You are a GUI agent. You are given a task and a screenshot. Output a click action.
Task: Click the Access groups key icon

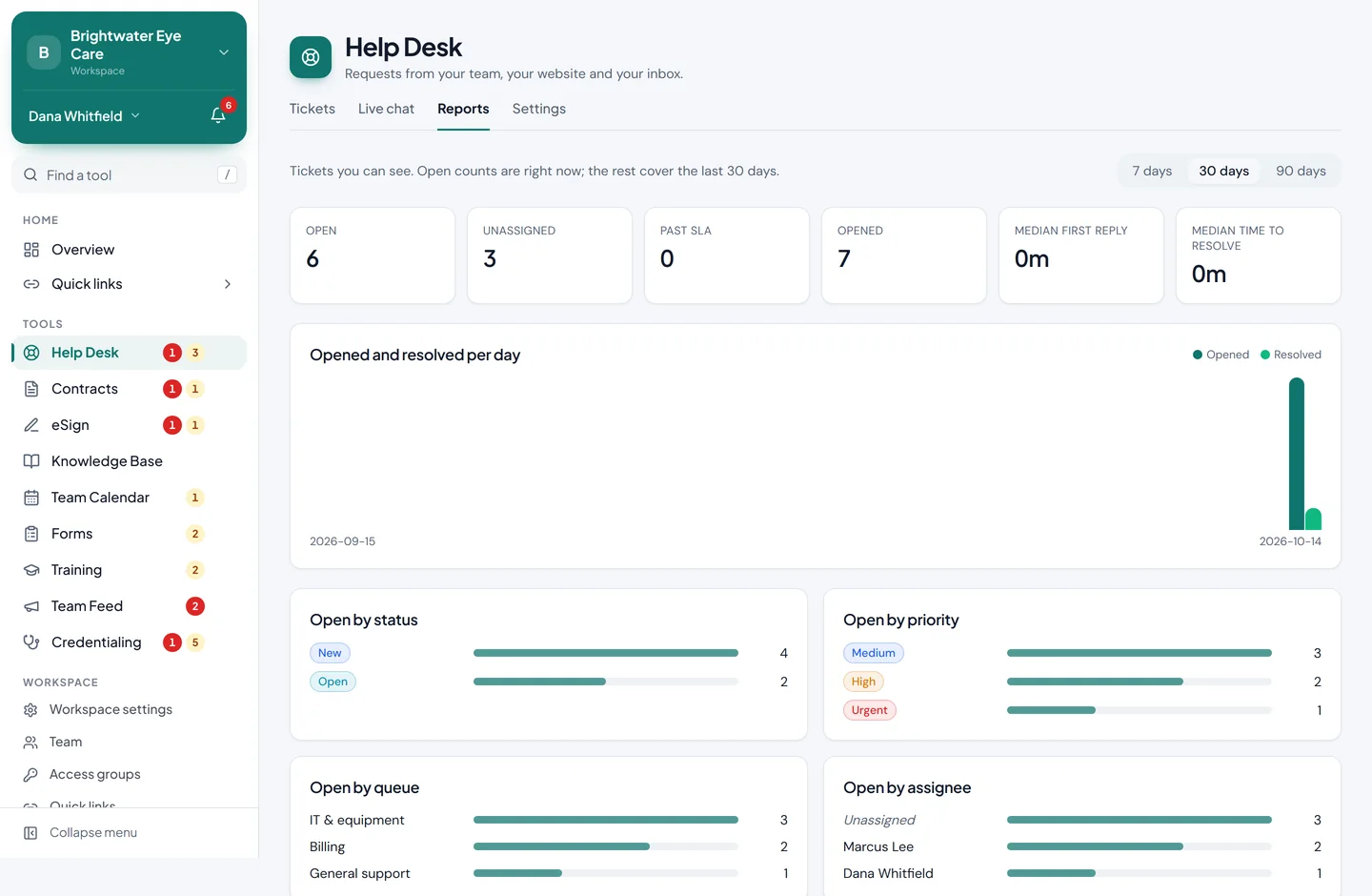click(30, 775)
